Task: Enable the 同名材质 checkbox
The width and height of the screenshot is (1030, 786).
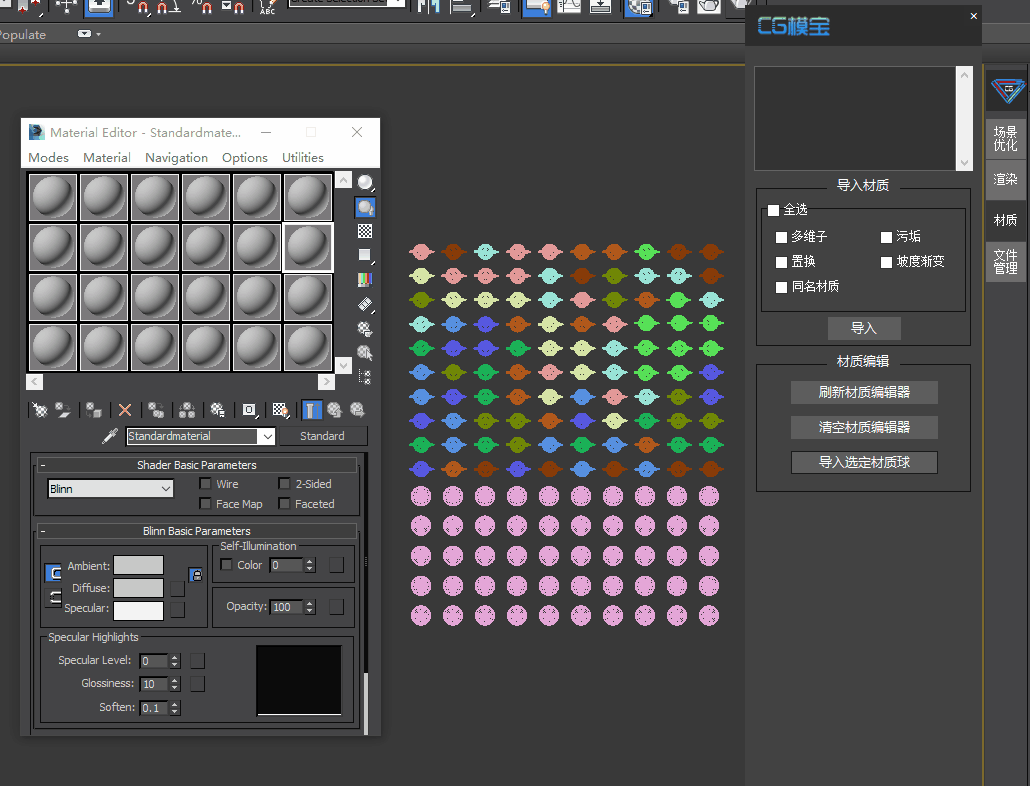Action: click(782, 287)
